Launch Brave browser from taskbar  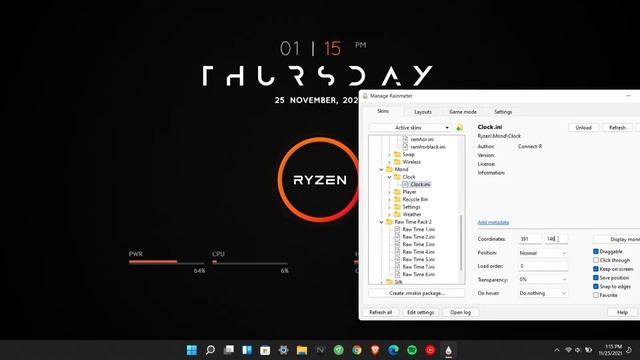coord(375,350)
